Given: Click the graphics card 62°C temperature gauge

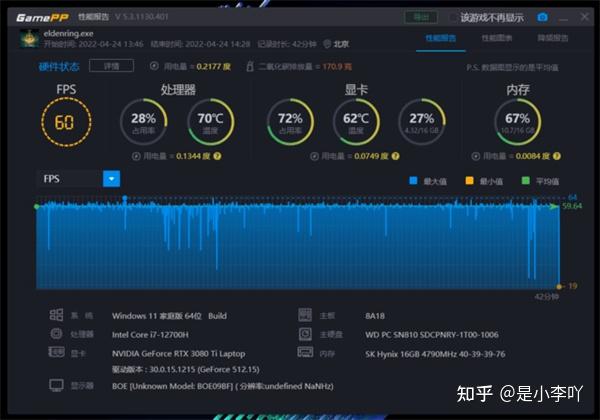Looking at the screenshot, I should coord(356,122).
